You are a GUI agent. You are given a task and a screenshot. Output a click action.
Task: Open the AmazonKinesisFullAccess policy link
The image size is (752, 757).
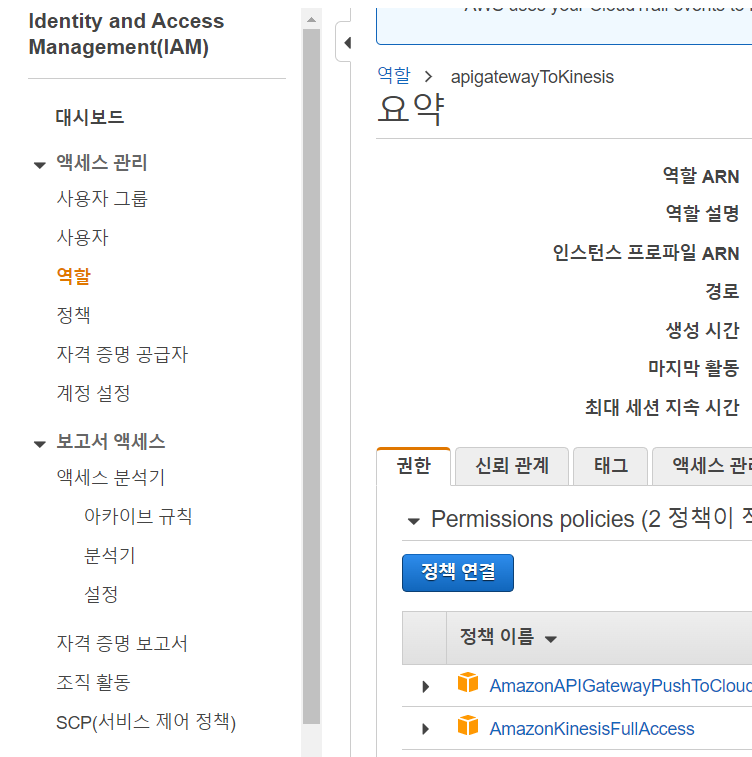592,729
